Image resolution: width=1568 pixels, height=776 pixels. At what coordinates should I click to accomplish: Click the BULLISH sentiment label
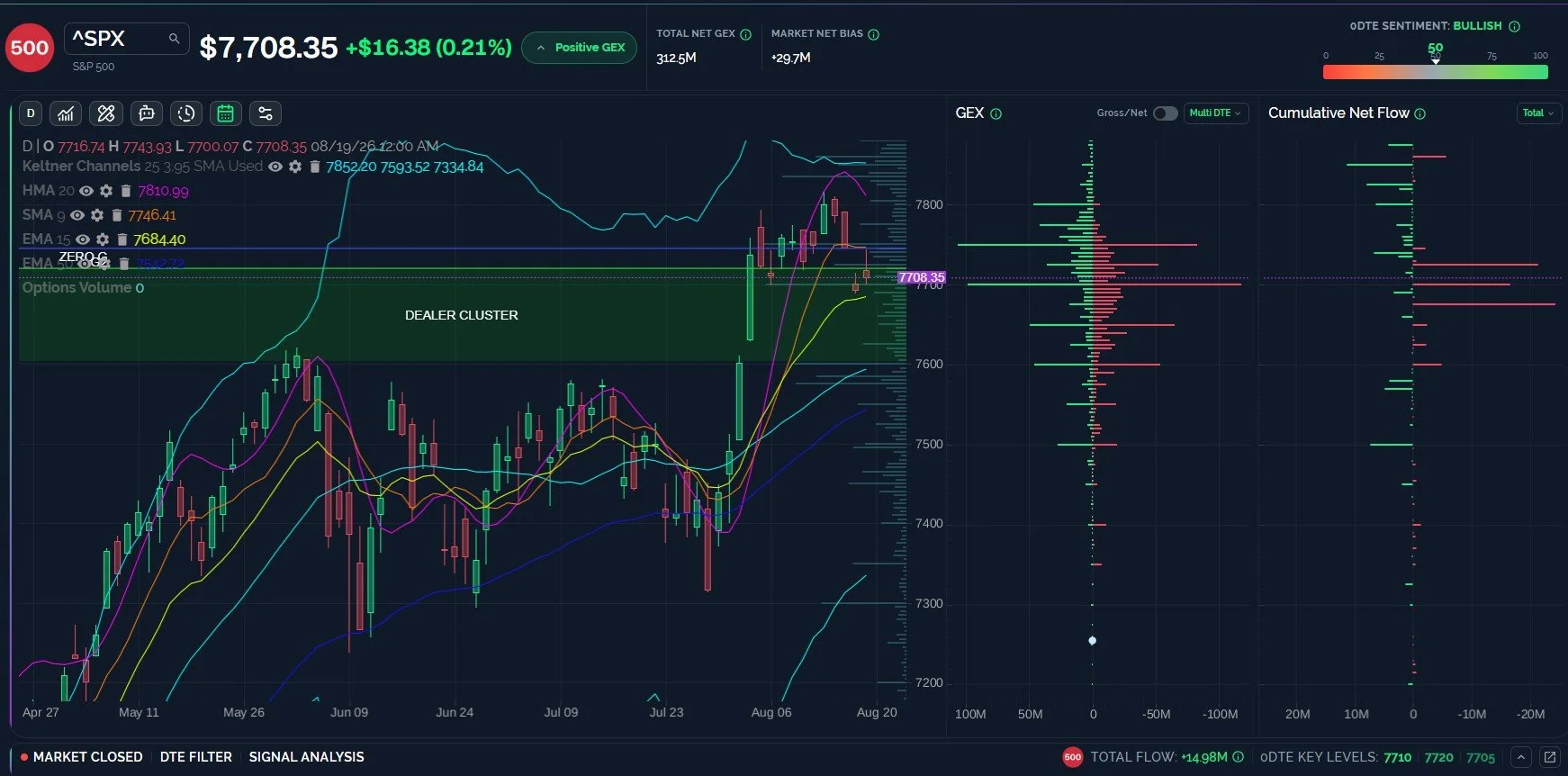tap(1477, 26)
